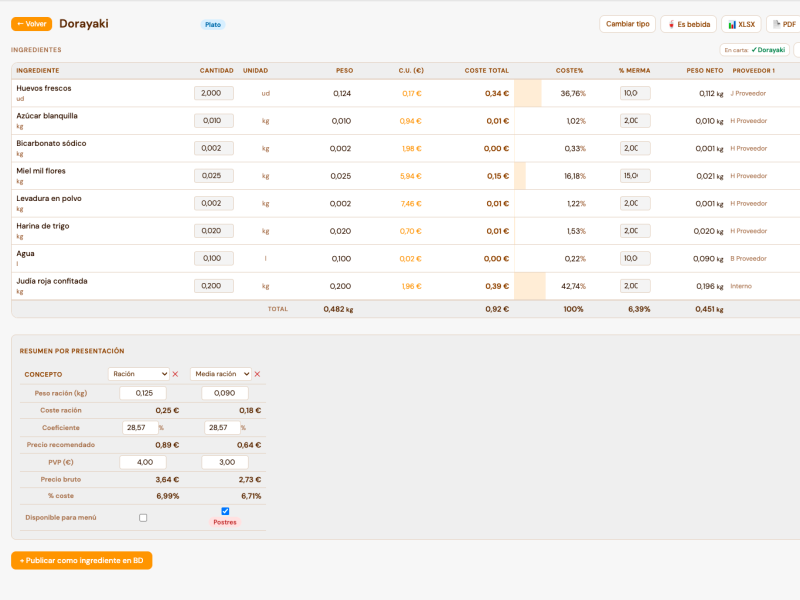Export the recipe to XLSX

pos(741,24)
